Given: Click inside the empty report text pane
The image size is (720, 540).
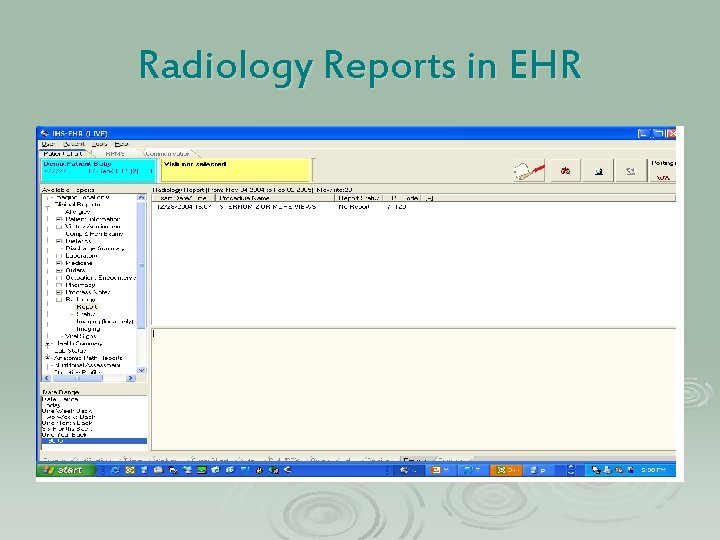Looking at the screenshot, I should point(413,388).
